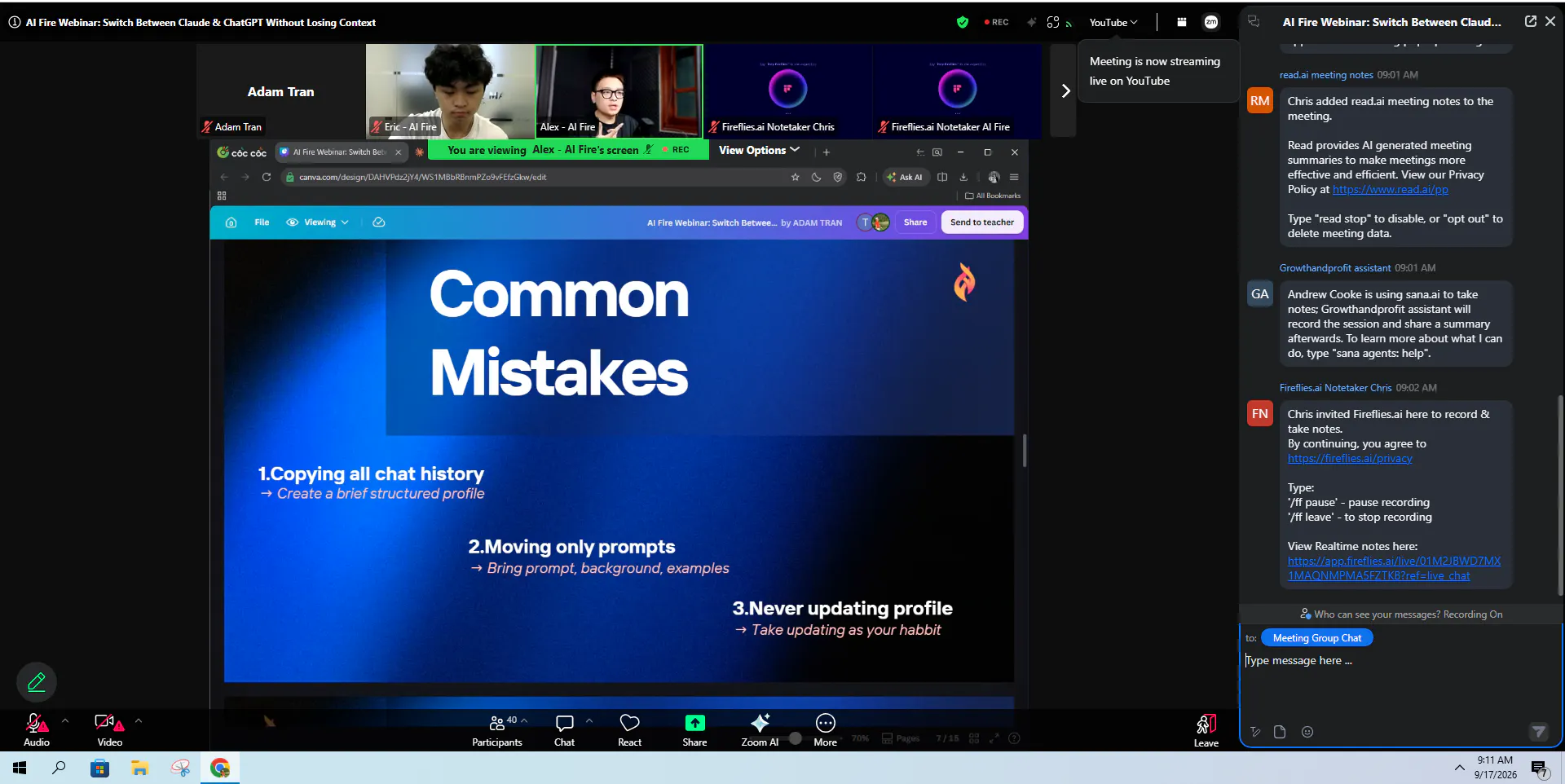The width and height of the screenshot is (1565, 784).
Task: Click green Share button in toolbar
Action: point(694,729)
